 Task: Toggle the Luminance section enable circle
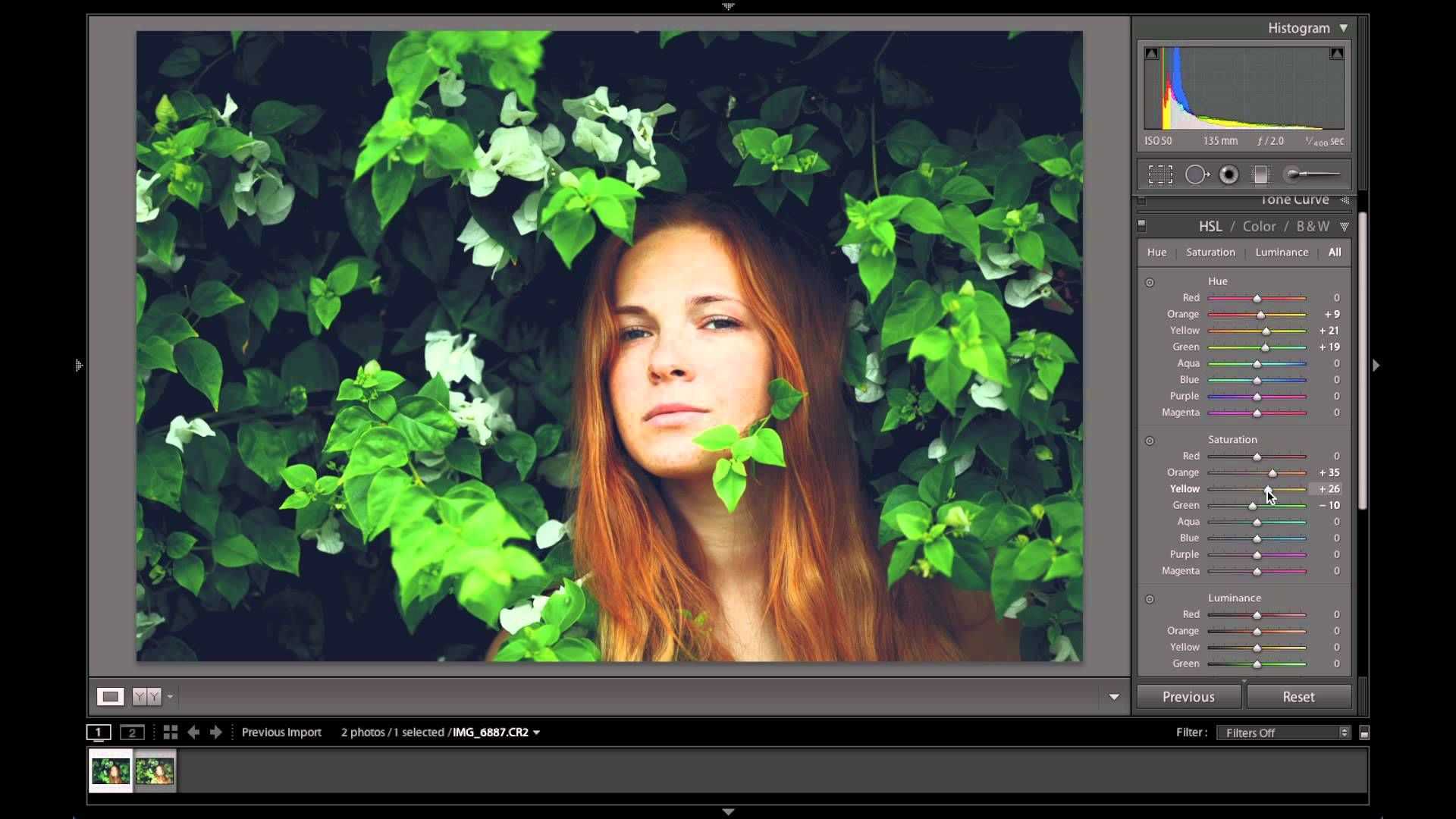coord(1150,598)
